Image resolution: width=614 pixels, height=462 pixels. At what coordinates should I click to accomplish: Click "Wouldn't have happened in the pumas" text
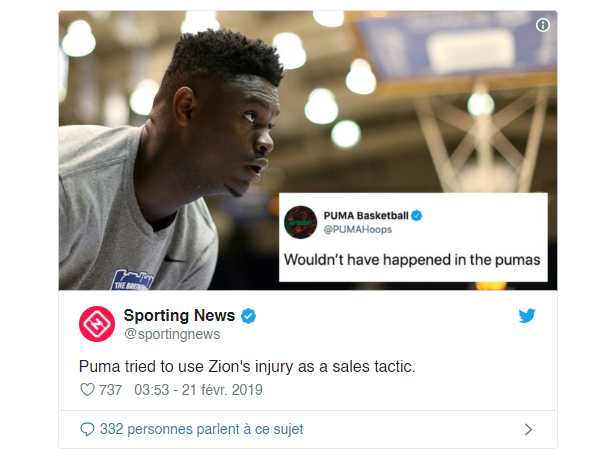pyautogui.click(x=412, y=260)
